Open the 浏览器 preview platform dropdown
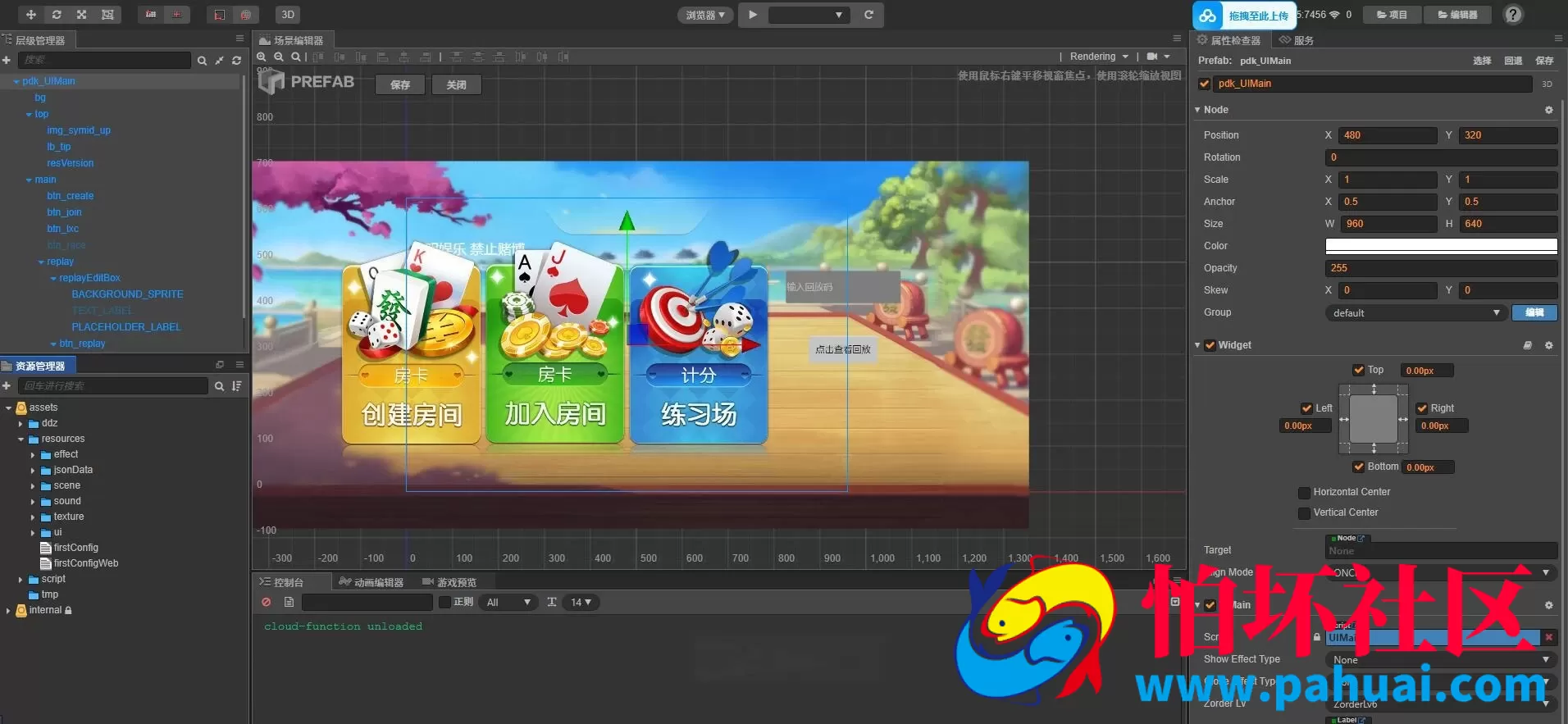1568x724 pixels. pos(705,15)
